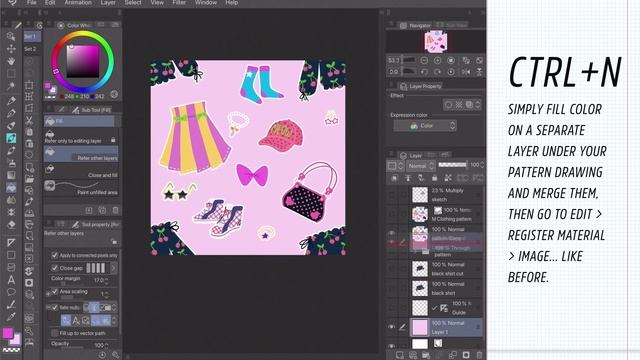Adjust layer opacity 100 stepper
Screen dimensions: 640x360
pos(482,165)
